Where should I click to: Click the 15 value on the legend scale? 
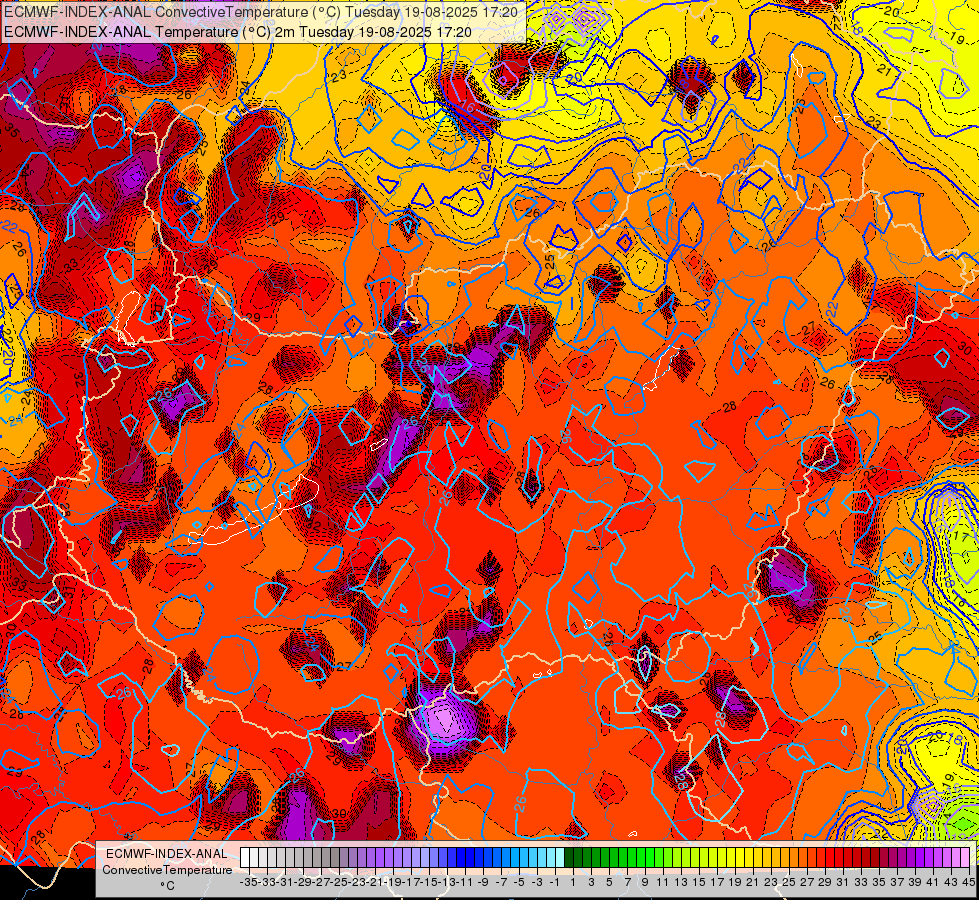pos(699,882)
